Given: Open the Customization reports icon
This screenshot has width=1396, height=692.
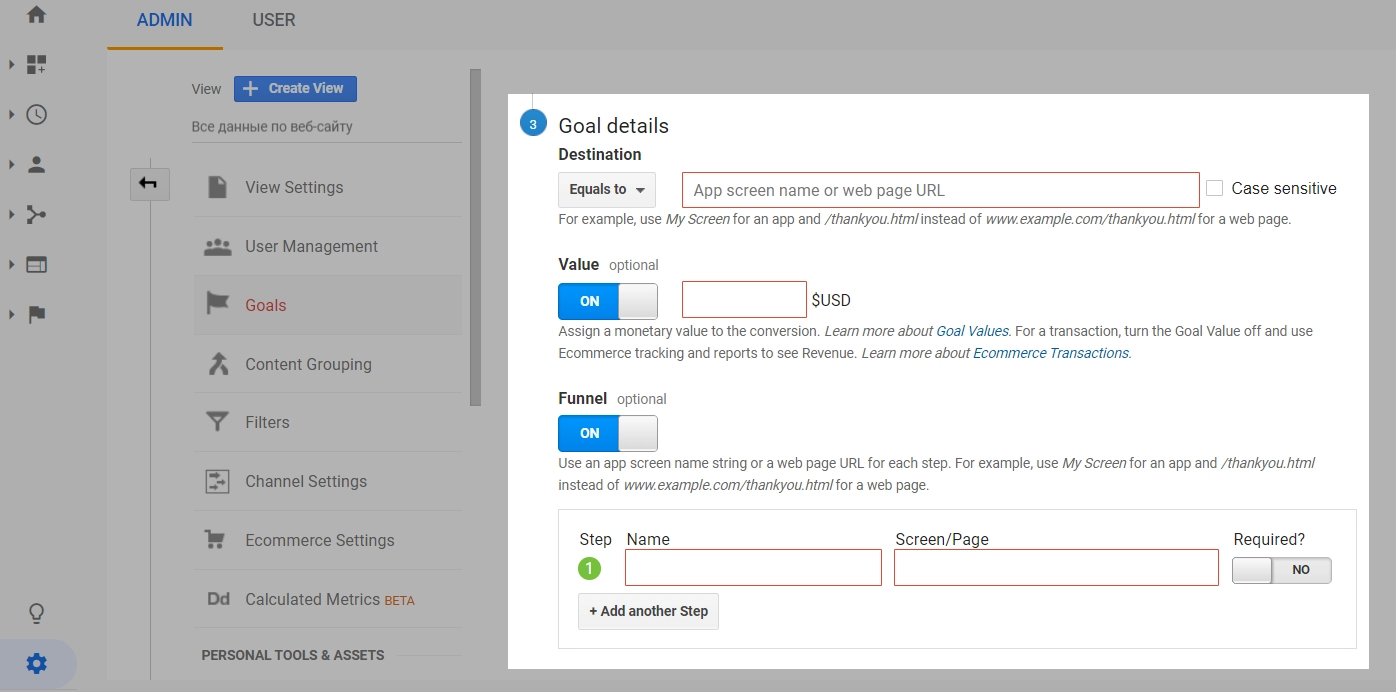Looking at the screenshot, I should pyautogui.click(x=37, y=63).
